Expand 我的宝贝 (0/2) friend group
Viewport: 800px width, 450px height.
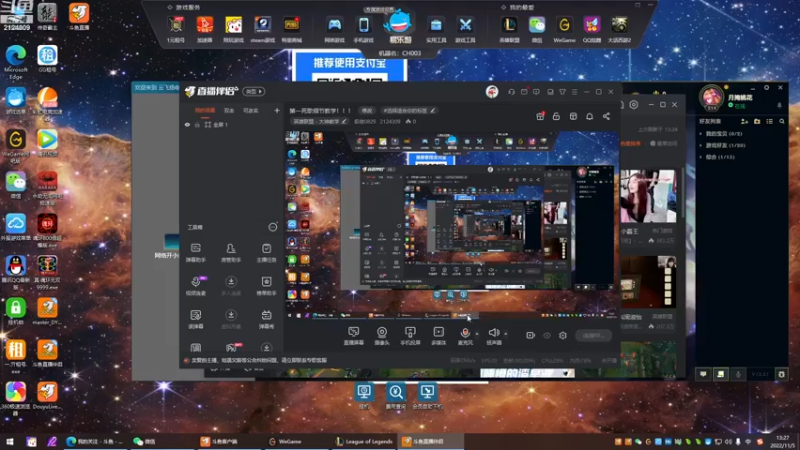click(721, 134)
